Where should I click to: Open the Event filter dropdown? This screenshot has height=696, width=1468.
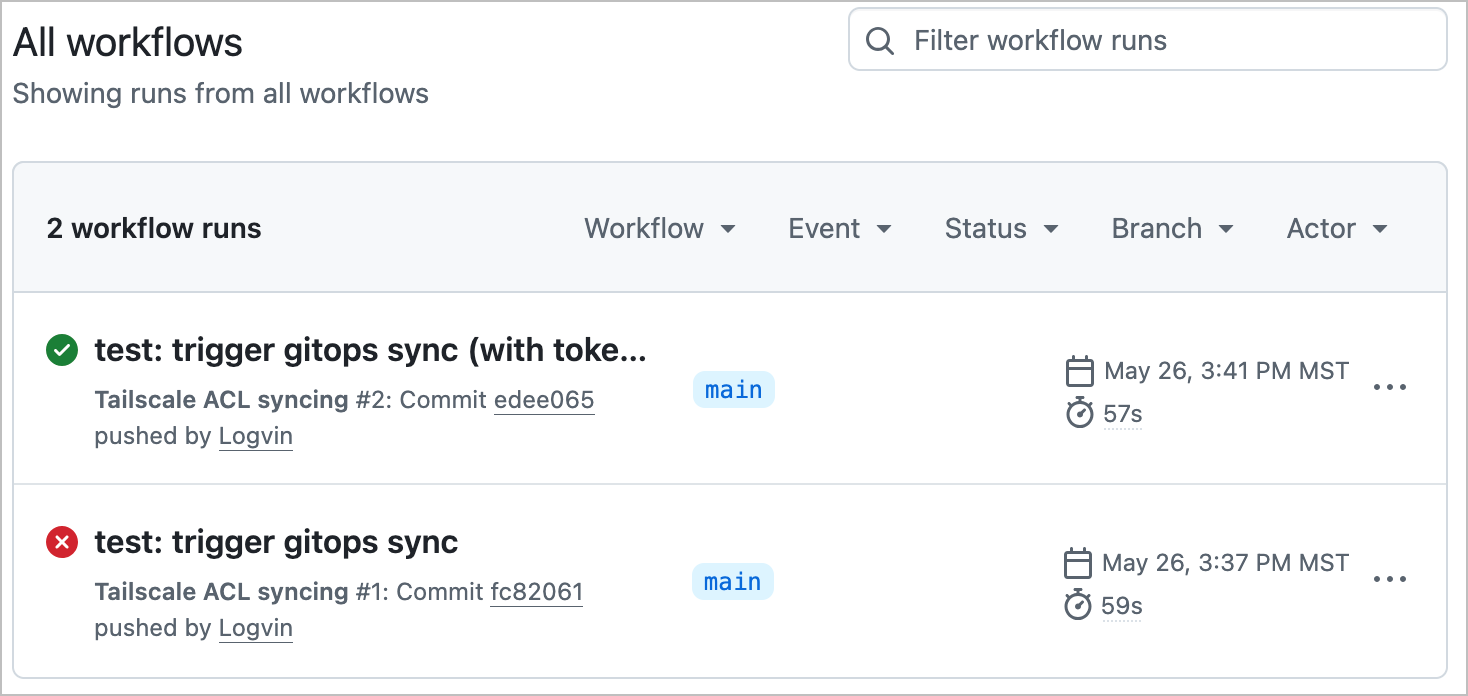point(840,228)
